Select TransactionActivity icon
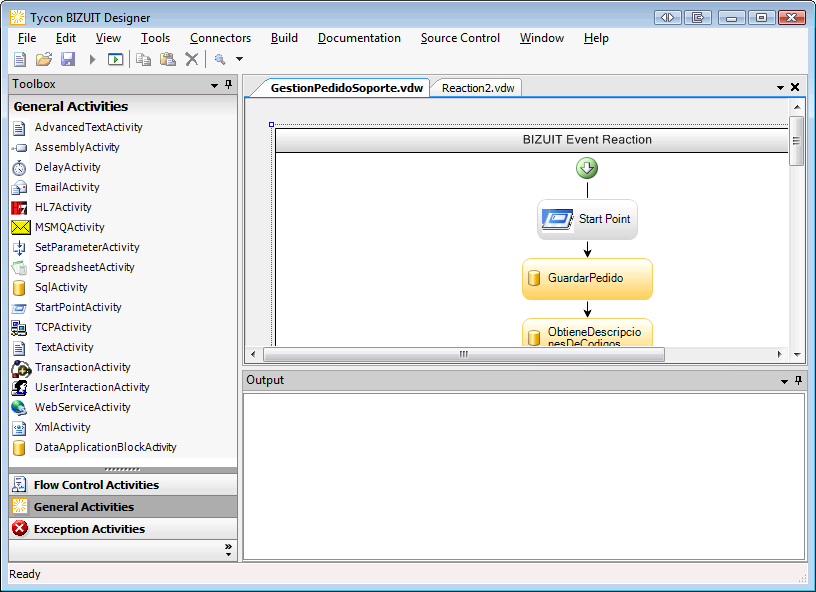 21,368
